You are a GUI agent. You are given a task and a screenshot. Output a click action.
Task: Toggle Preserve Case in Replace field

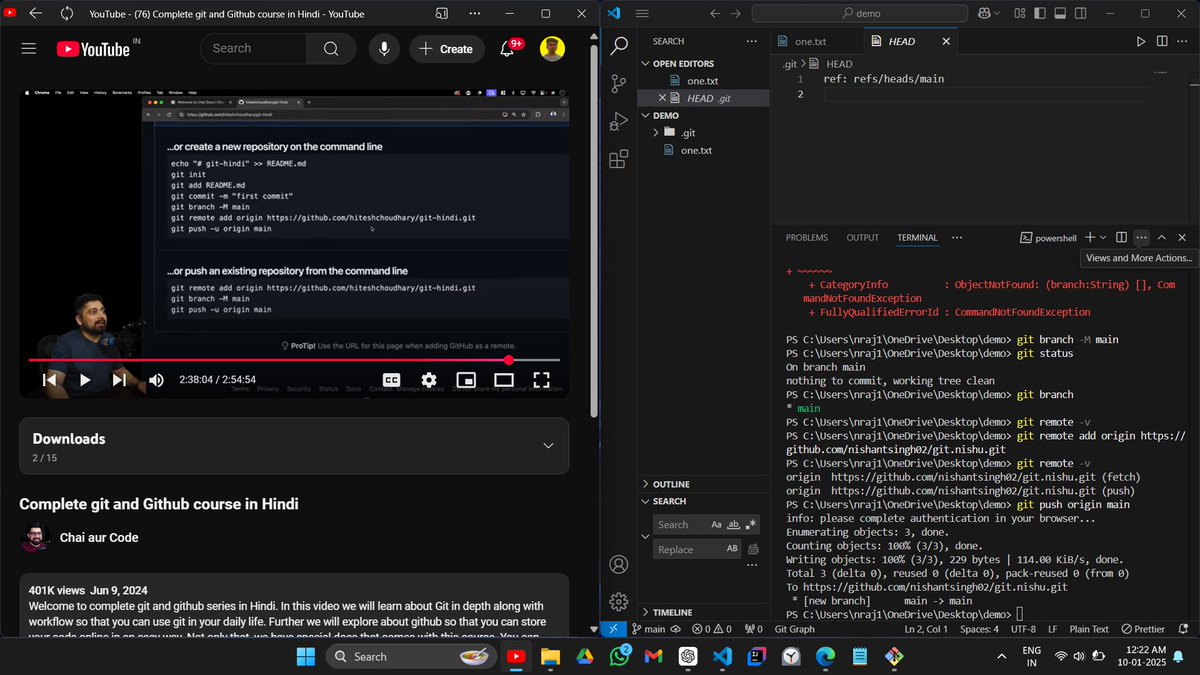pyautogui.click(x=732, y=549)
